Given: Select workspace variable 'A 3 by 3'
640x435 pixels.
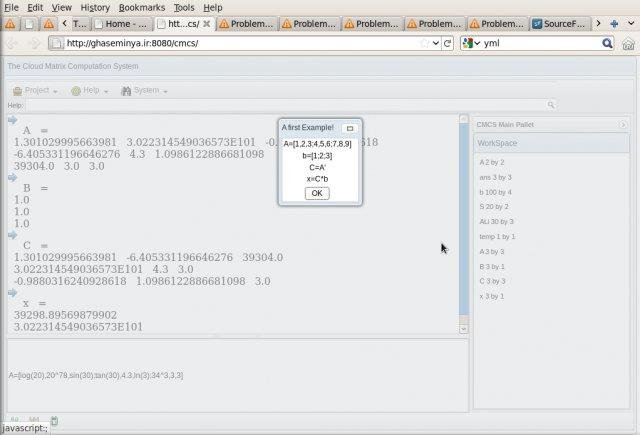Looking at the screenshot, I should click(492, 252).
